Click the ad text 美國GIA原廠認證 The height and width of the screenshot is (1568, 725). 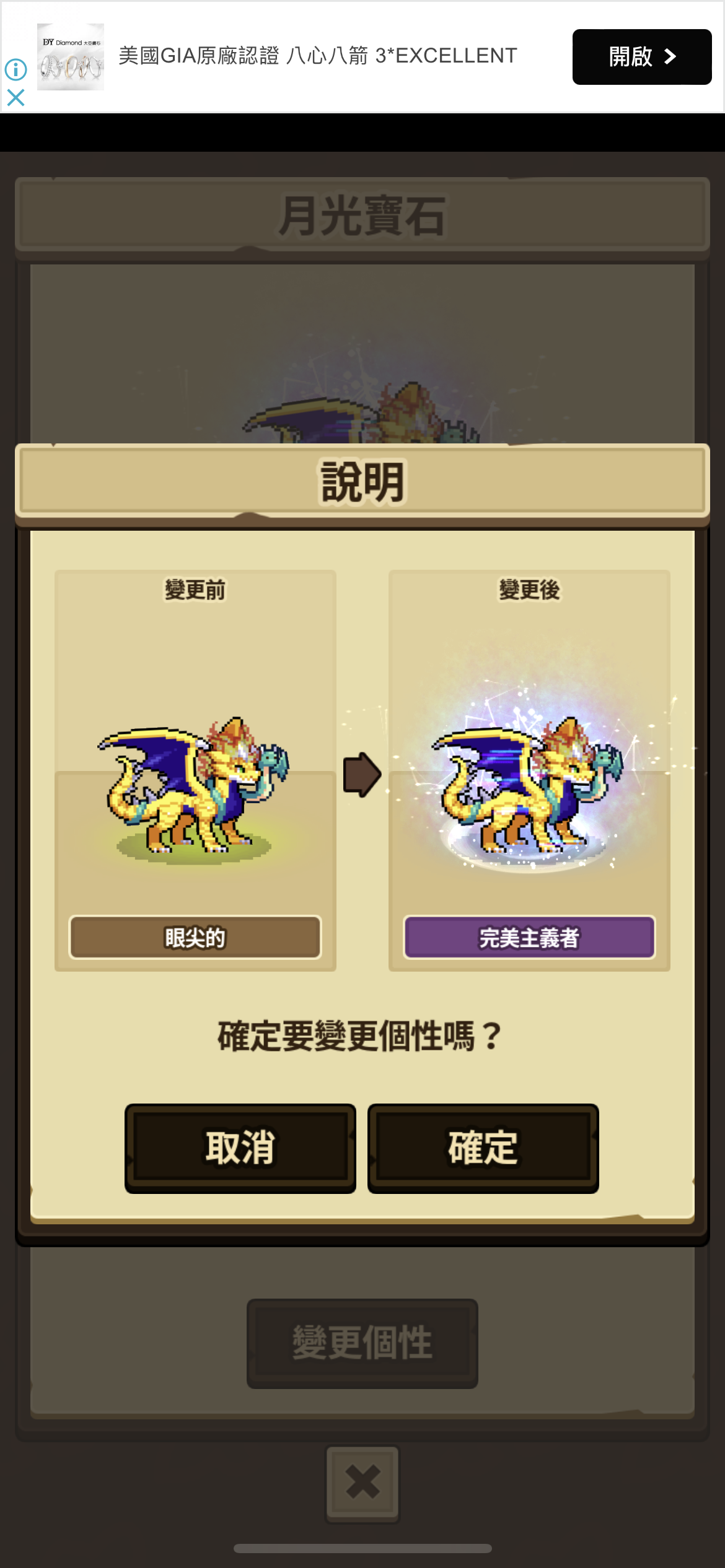pos(199,56)
